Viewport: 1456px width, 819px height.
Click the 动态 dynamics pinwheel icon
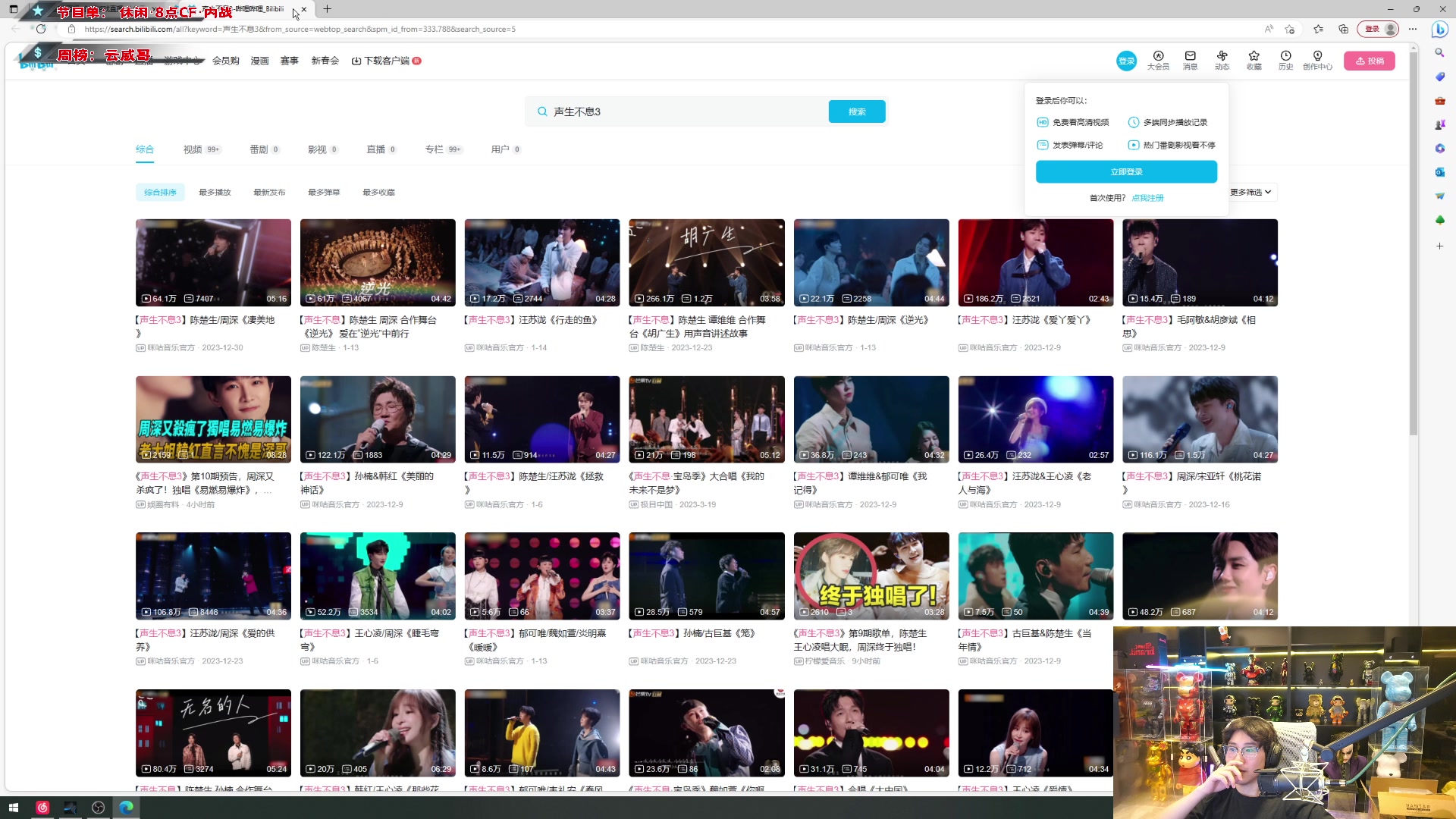tap(1222, 61)
